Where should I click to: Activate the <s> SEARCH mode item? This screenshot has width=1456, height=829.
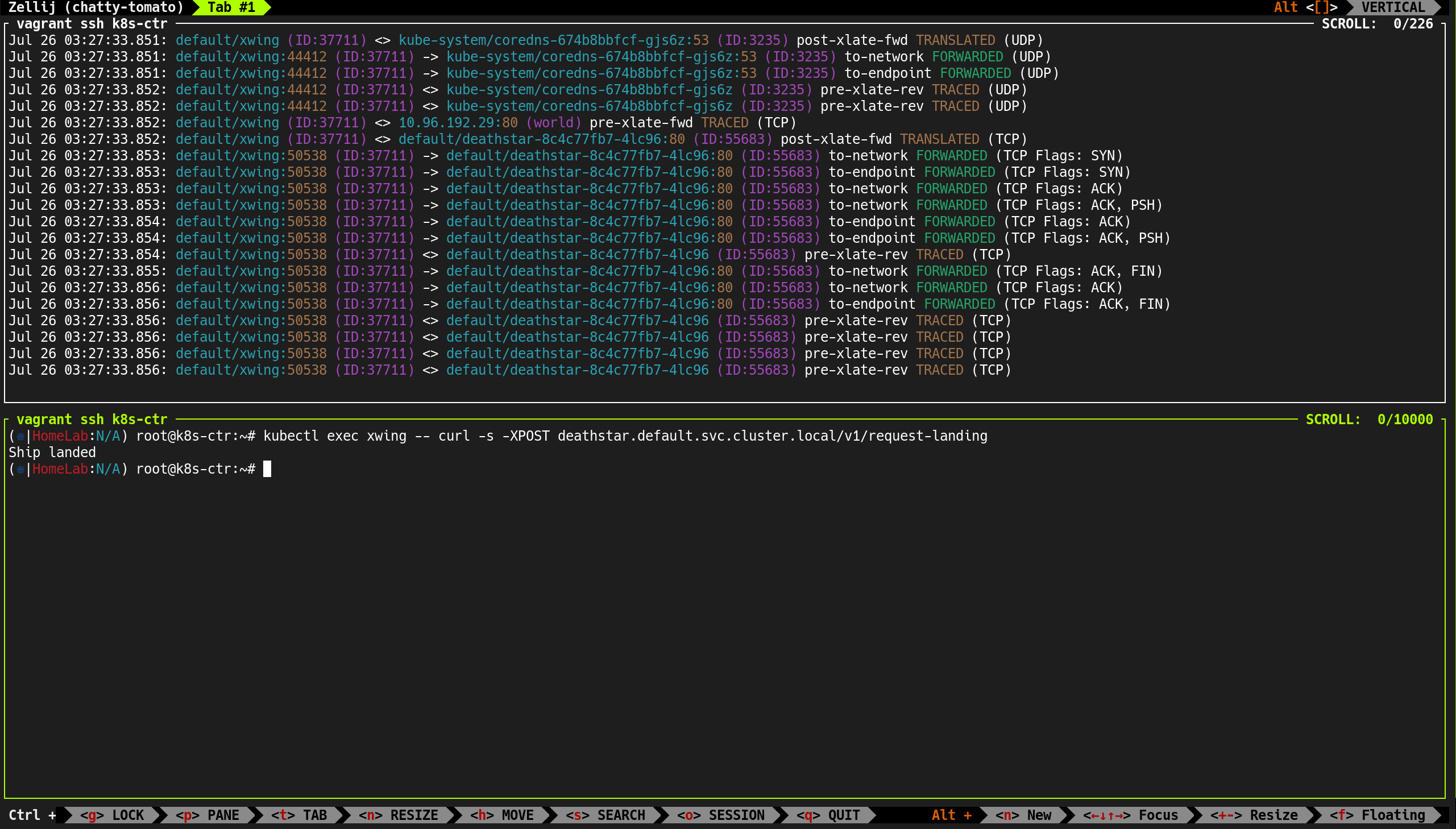coord(605,815)
